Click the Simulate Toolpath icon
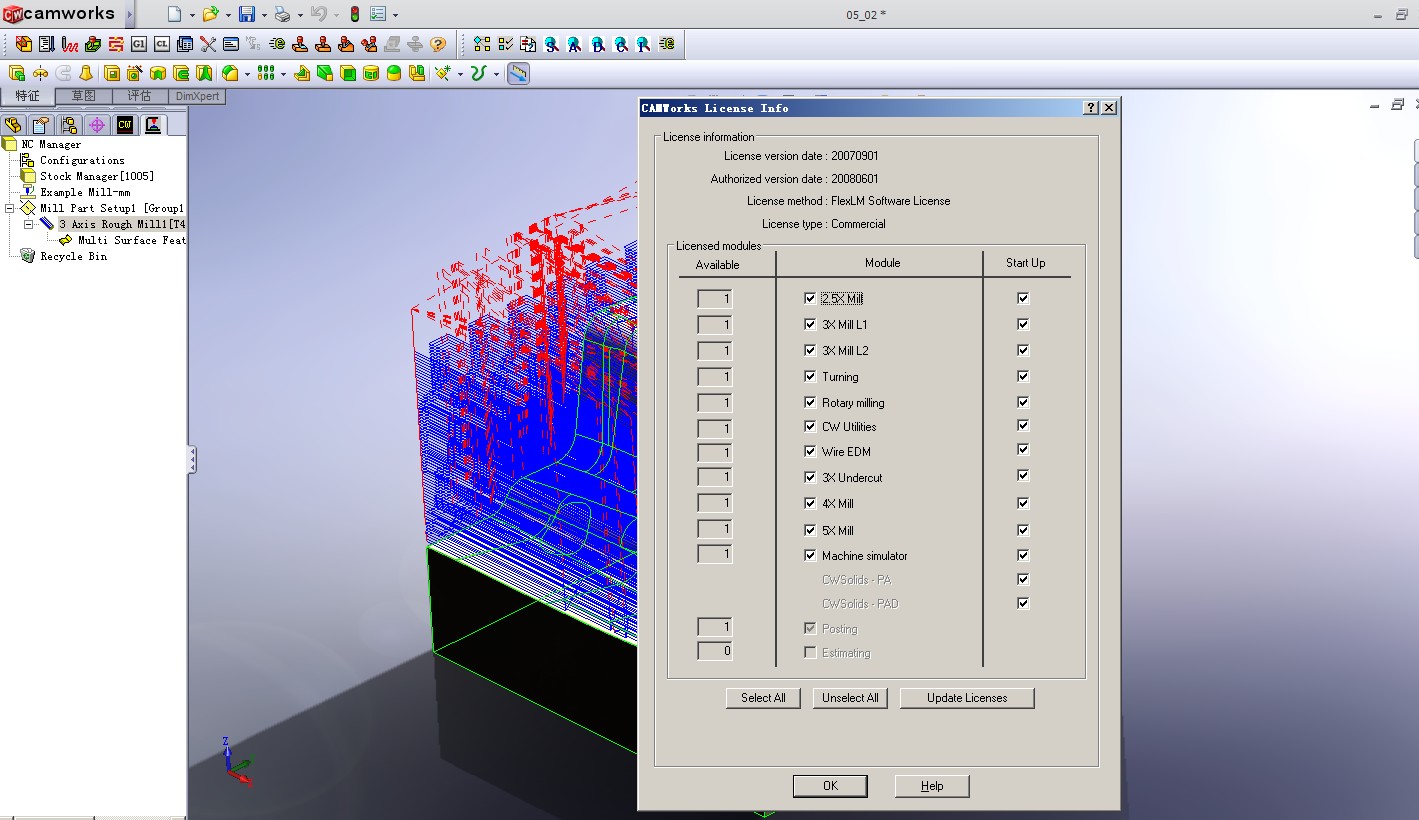The height and width of the screenshot is (820, 1419). [93, 44]
